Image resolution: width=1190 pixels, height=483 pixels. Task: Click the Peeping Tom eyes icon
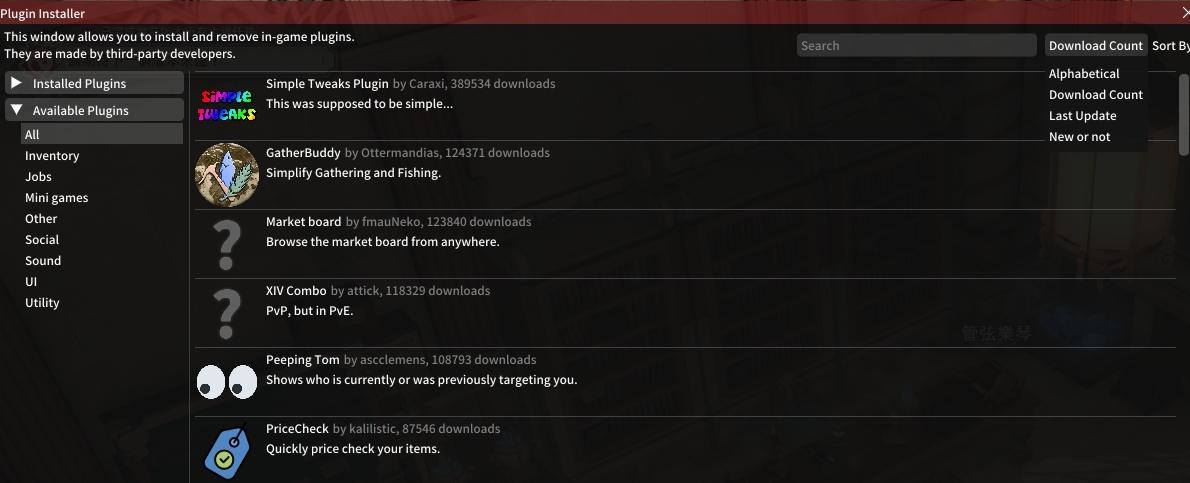pos(227,381)
